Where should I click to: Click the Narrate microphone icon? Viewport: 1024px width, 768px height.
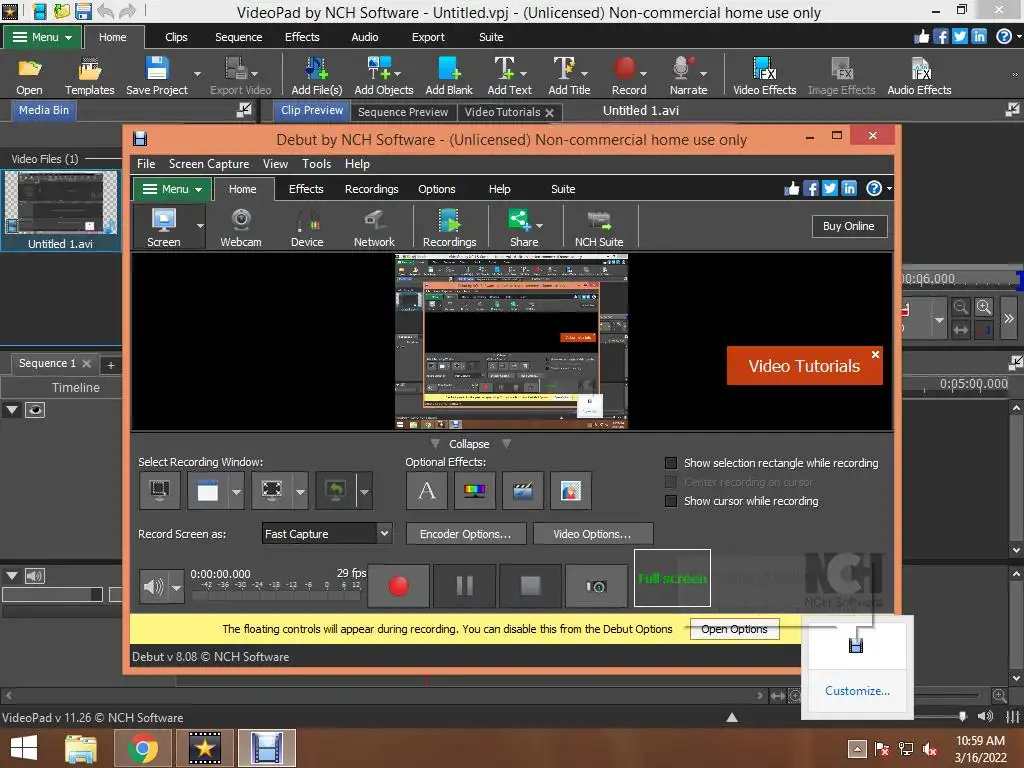[682, 69]
